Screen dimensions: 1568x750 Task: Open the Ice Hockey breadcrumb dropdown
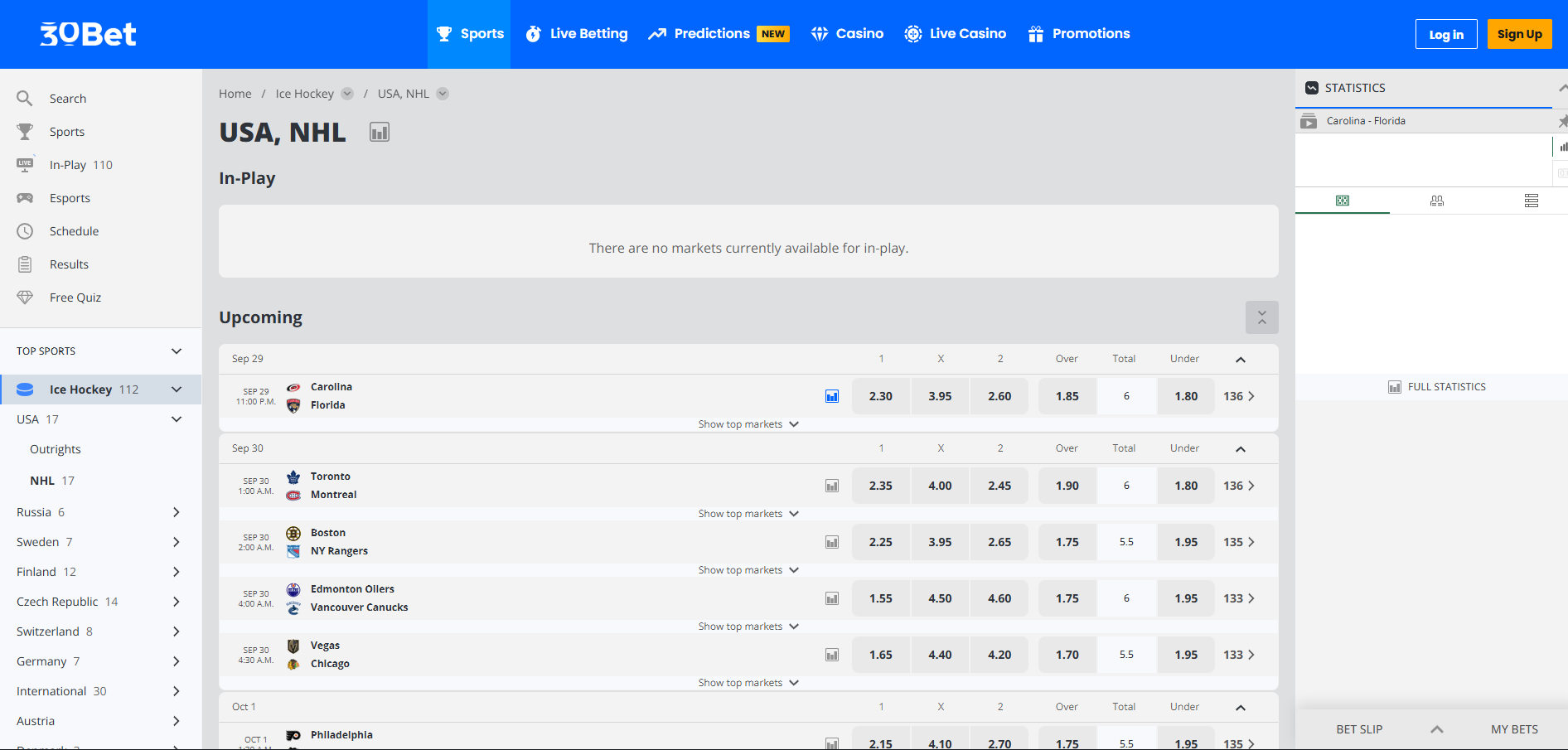[347, 94]
